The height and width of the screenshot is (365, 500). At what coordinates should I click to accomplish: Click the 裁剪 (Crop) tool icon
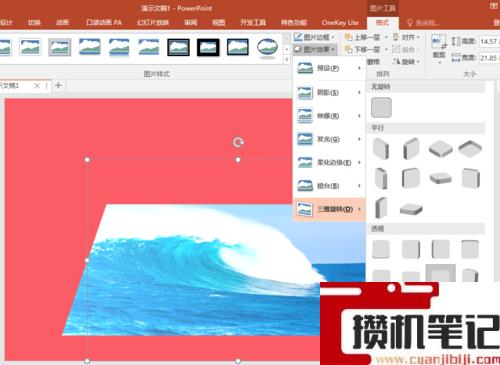438,42
